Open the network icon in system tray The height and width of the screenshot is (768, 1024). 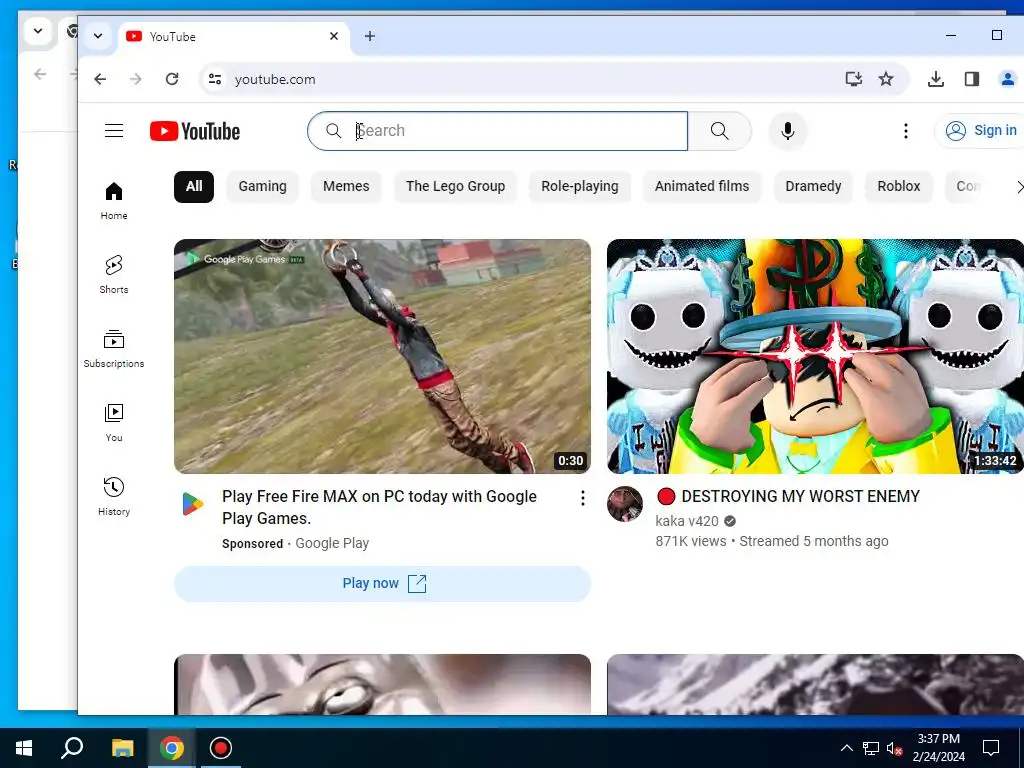pyautogui.click(x=871, y=748)
